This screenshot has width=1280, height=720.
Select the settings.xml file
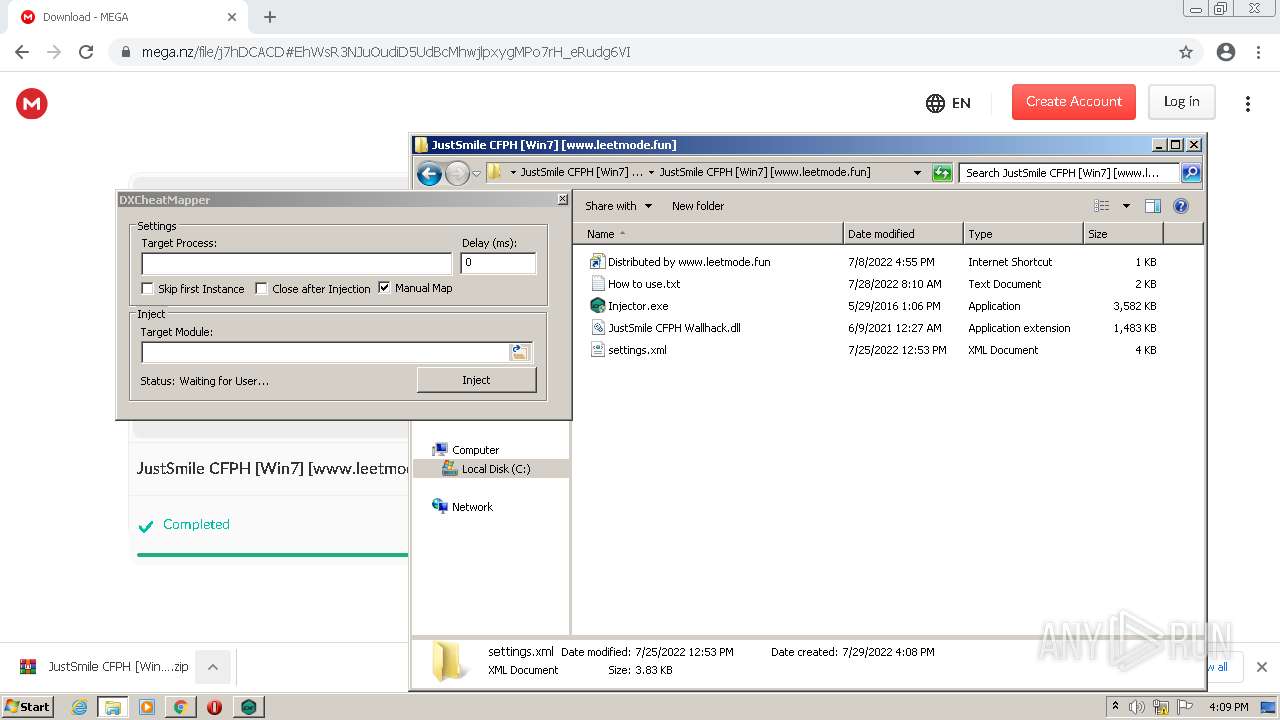(637, 350)
